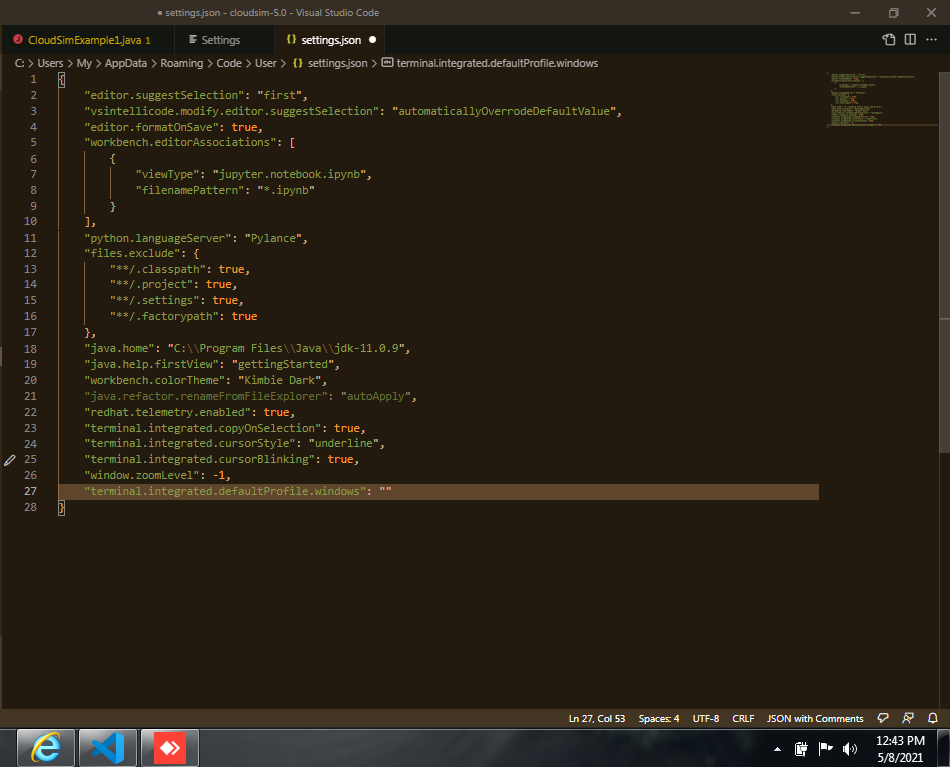Open the More Actions ellipsis menu
The width and height of the screenshot is (950, 767).
pyautogui.click(x=929, y=39)
